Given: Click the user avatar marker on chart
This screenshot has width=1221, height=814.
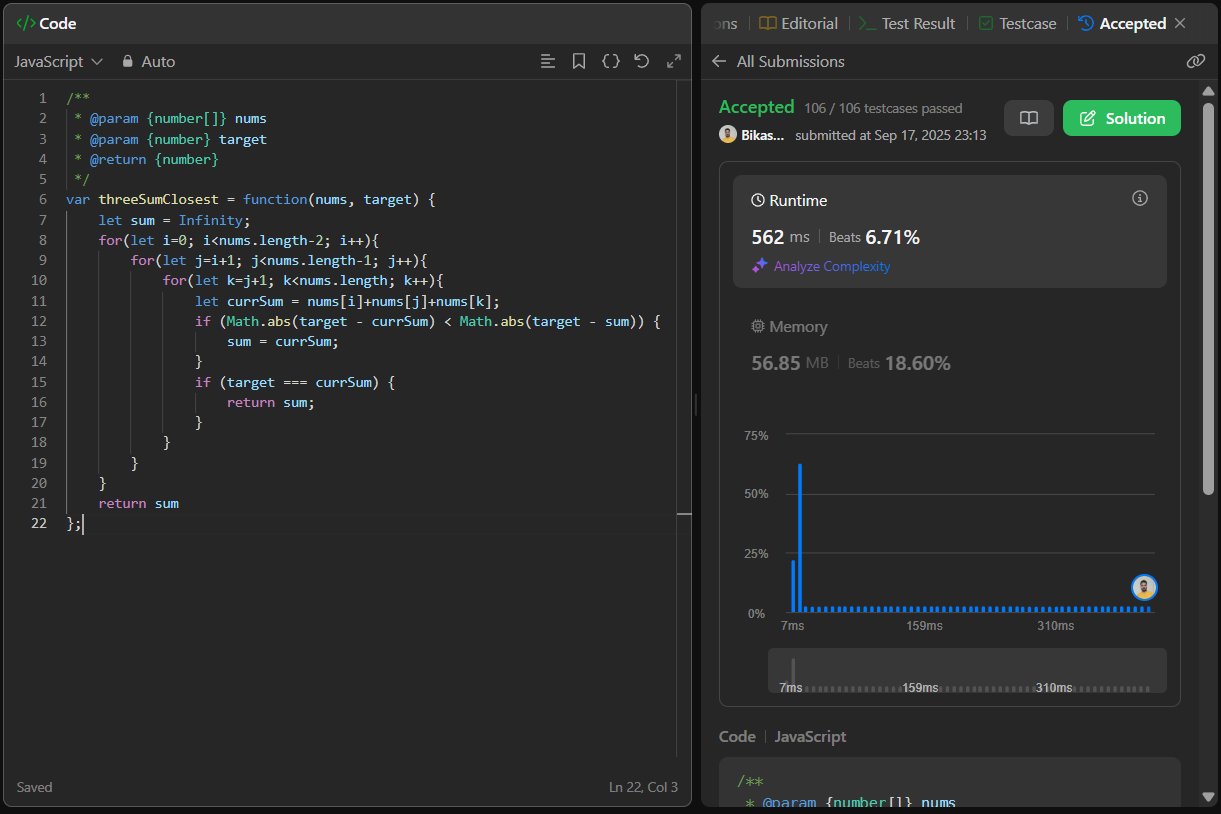Looking at the screenshot, I should (1144, 587).
